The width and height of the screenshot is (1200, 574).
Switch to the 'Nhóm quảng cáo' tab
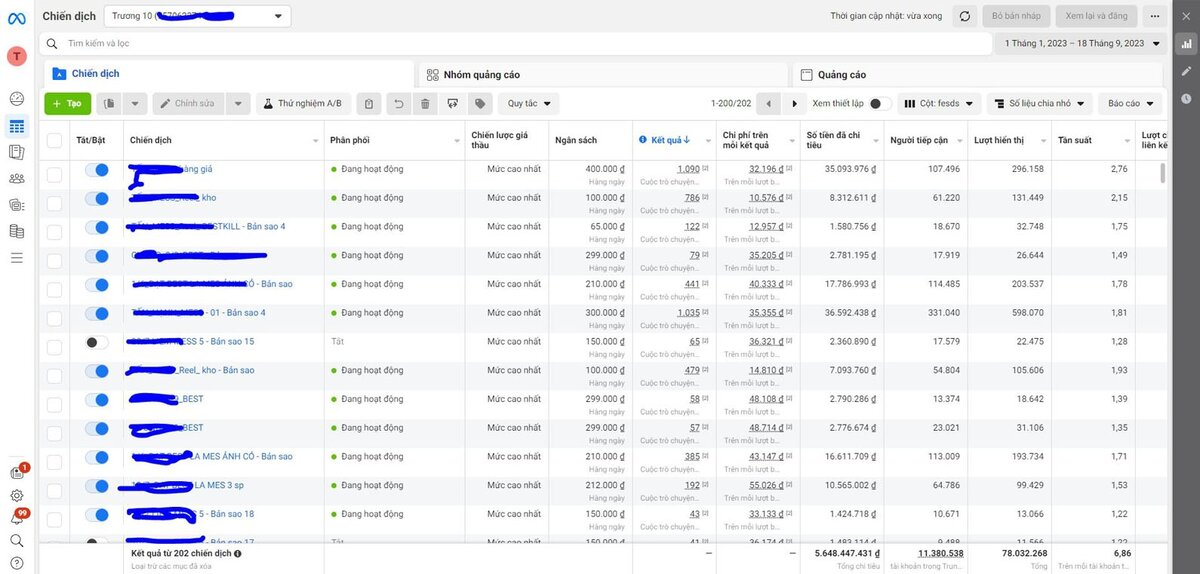click(x=603, y=74)
